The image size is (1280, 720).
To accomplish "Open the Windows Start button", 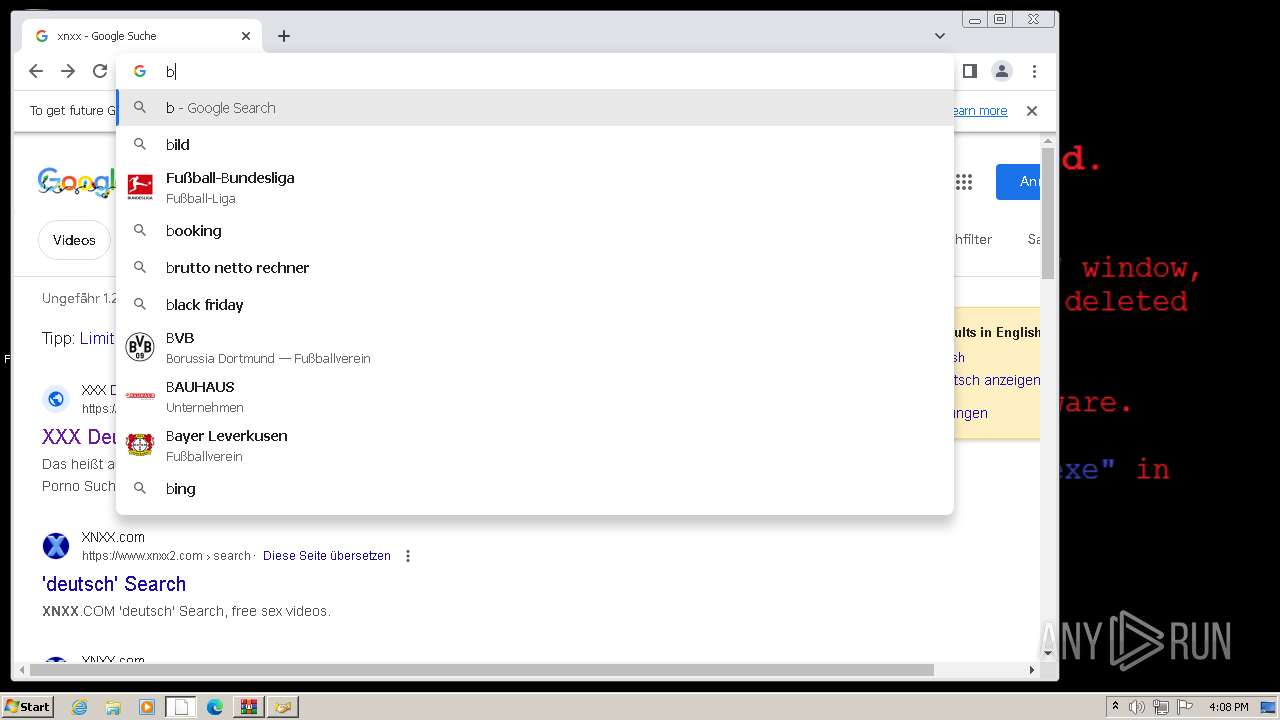I will (x=27, y=707).
